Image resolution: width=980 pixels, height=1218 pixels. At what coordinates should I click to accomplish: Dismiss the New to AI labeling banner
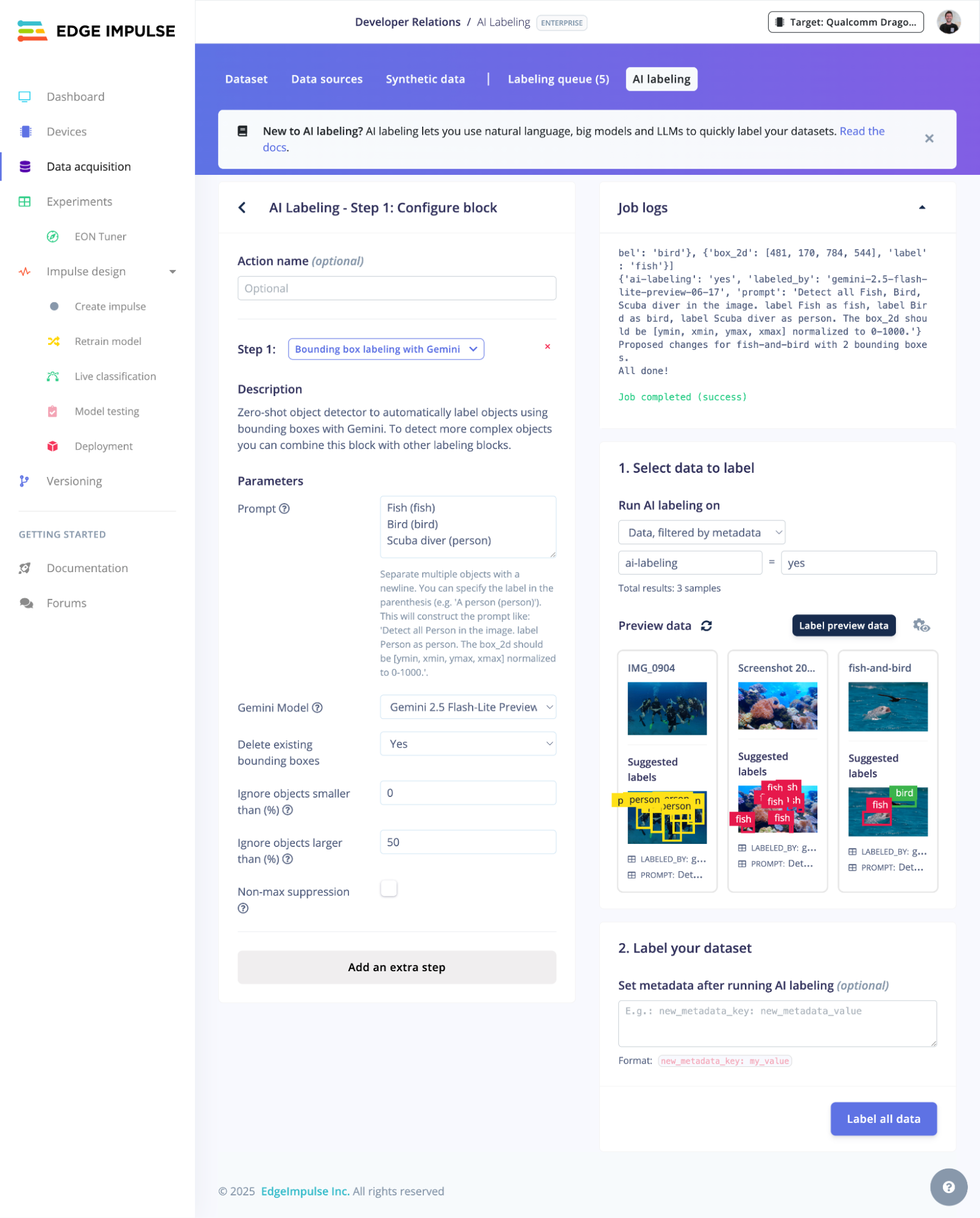pos(928,138)
